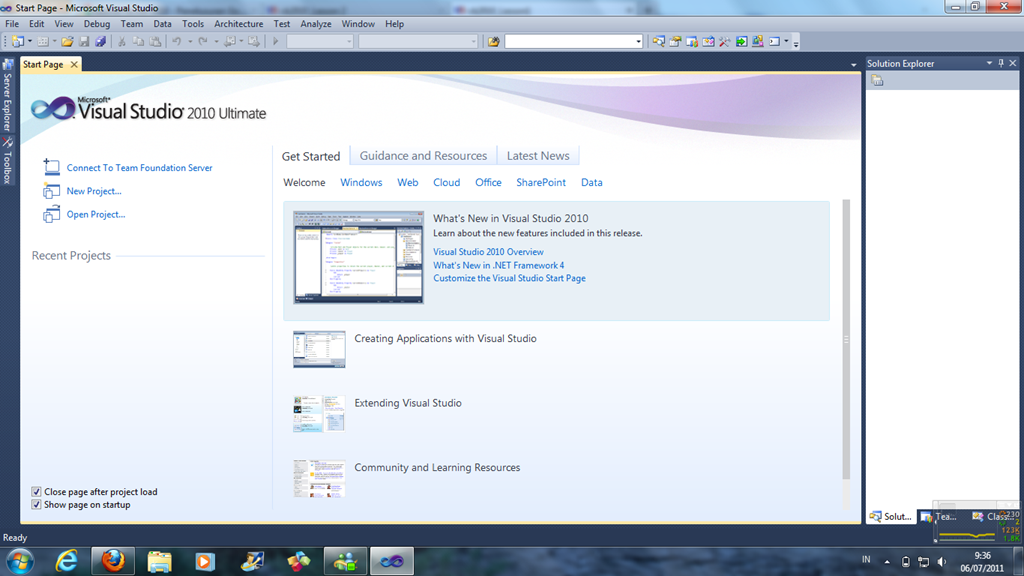Toggle Close page after project load checkbox
1024x576 pixels.
click(x=37, y=492)
